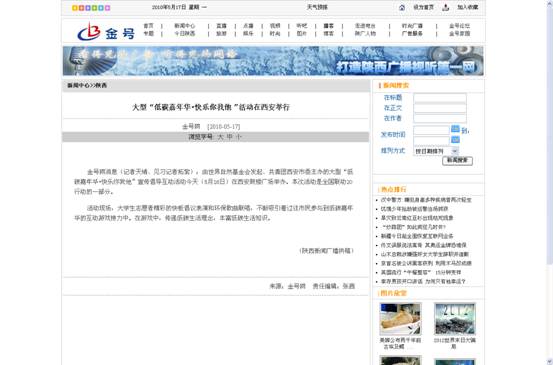This screenshot has height=365, width=553.
Task: Open 时尚 in the second navigation row
Action: click(275, 34)
